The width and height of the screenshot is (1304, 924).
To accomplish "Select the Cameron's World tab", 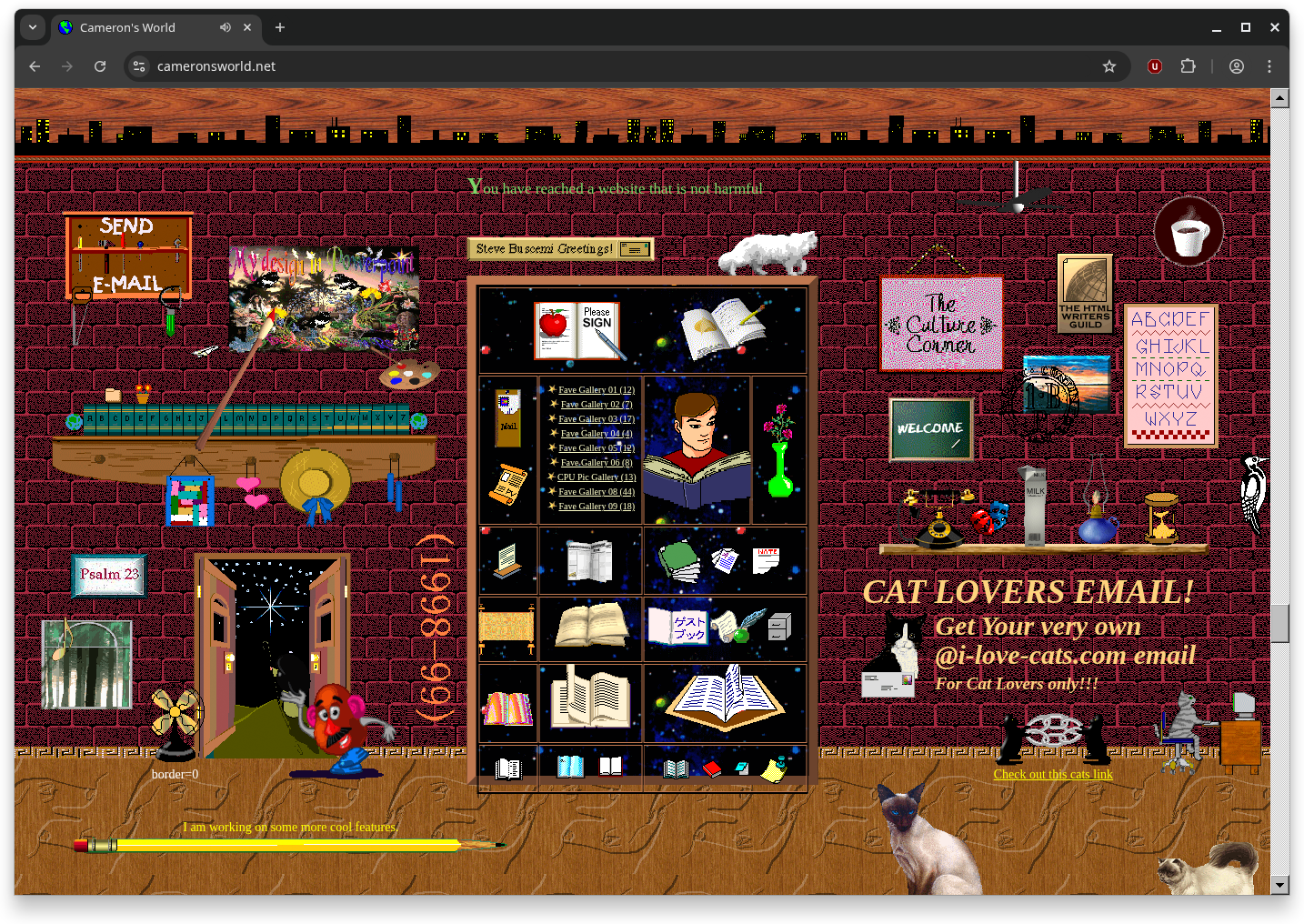I will coord(156,27).
